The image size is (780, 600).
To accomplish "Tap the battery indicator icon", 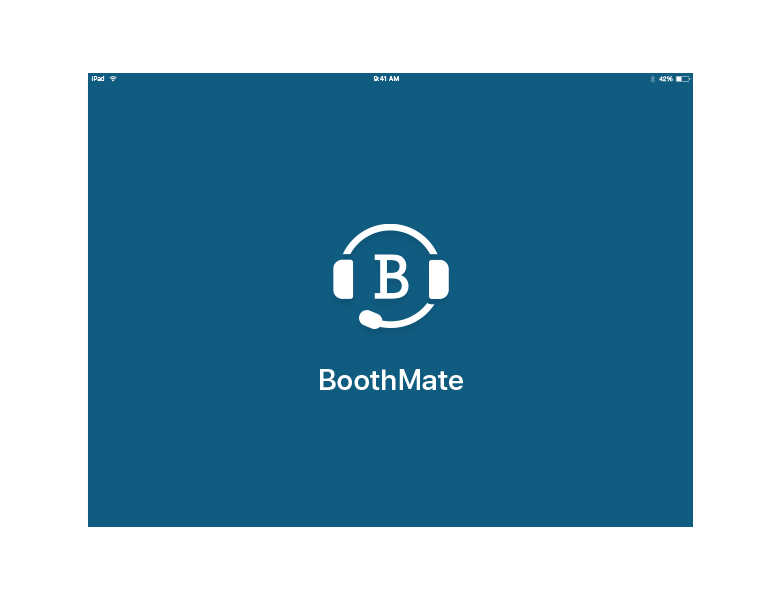I will (683, 79).
